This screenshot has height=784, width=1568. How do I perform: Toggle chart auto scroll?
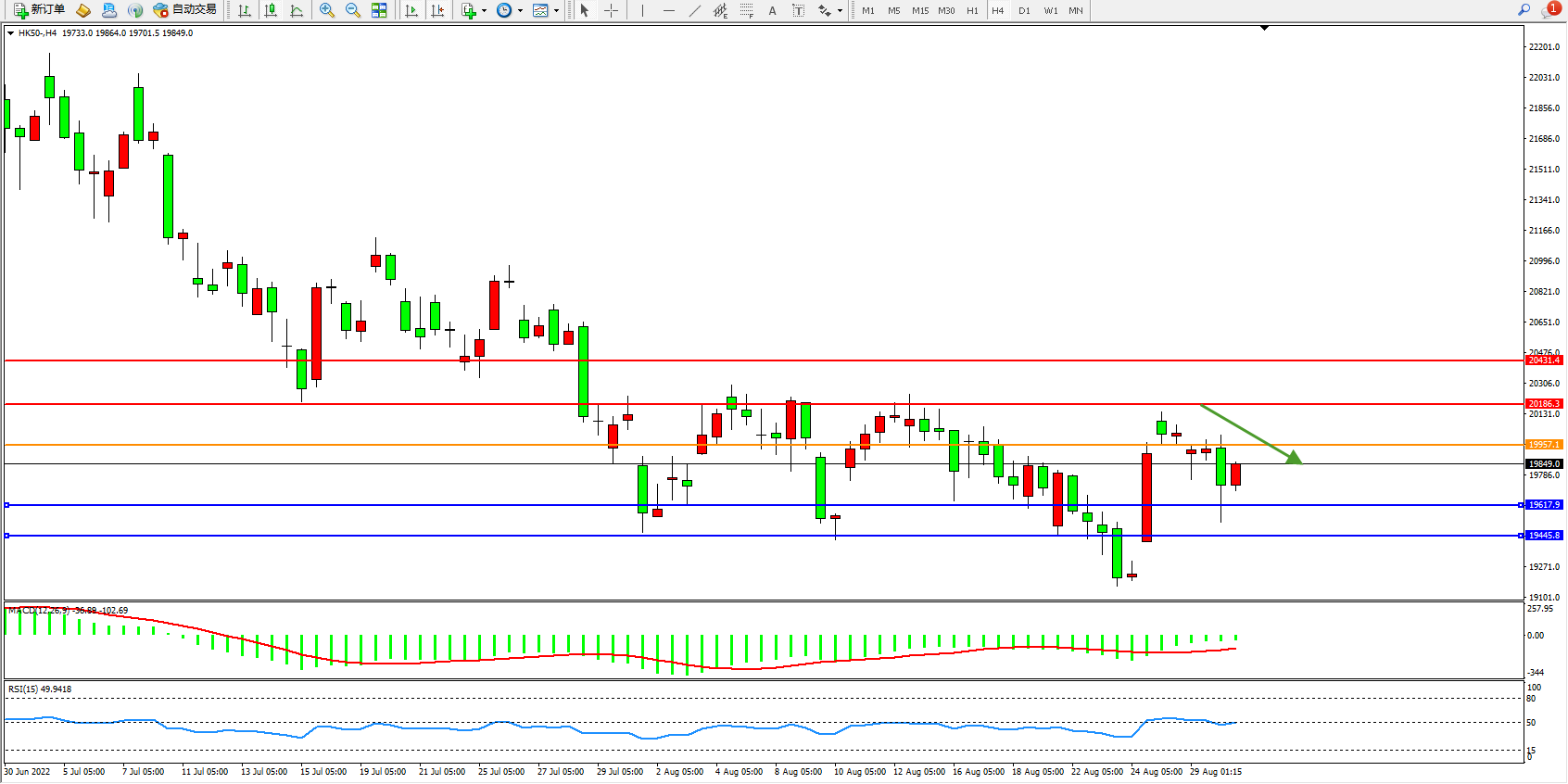tap(411, 10)
